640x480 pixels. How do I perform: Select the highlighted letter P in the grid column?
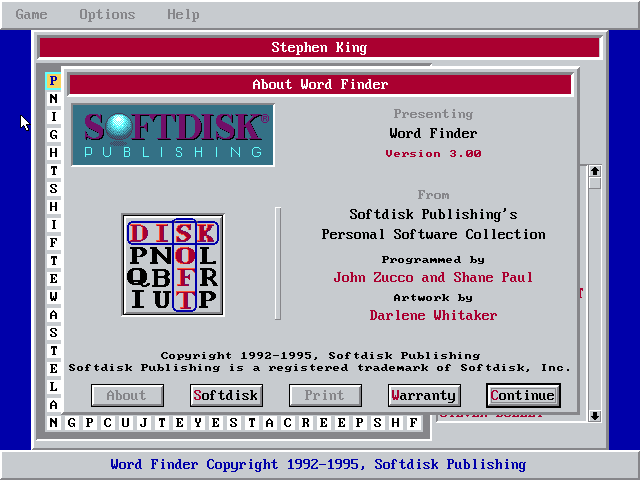(x=53, y=80)
